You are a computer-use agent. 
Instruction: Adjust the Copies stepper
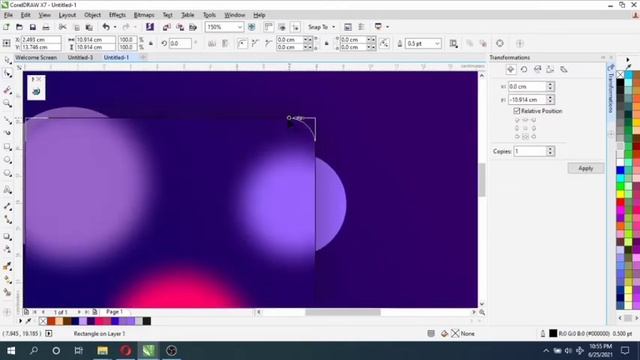[550, 151]
